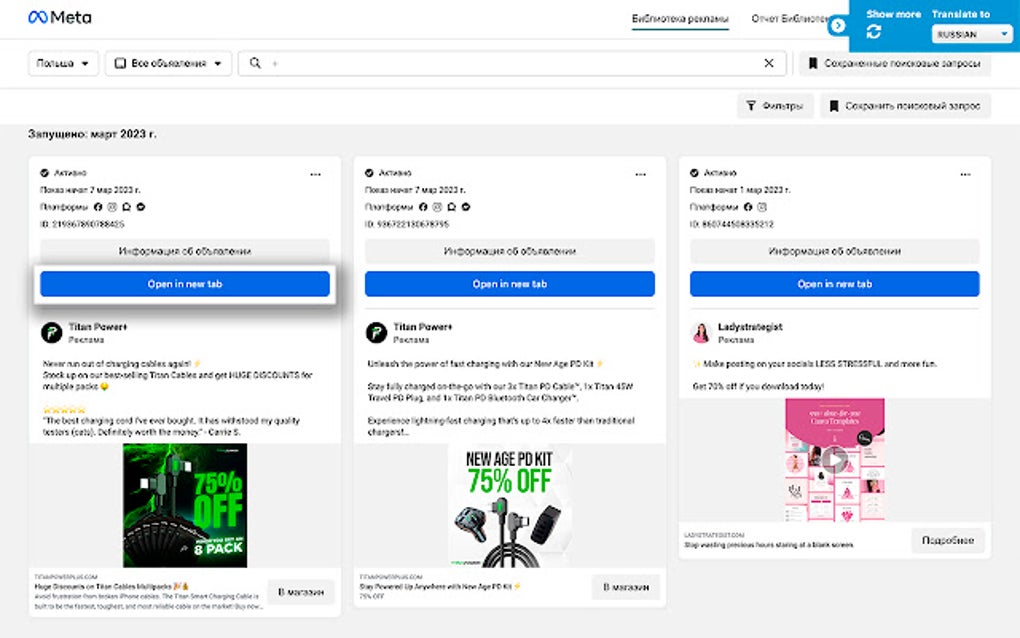Click the Instagram platform icon on the second Titan Power+ ad
Viewport: 1020px width, 638px height.
click(435, 208)
